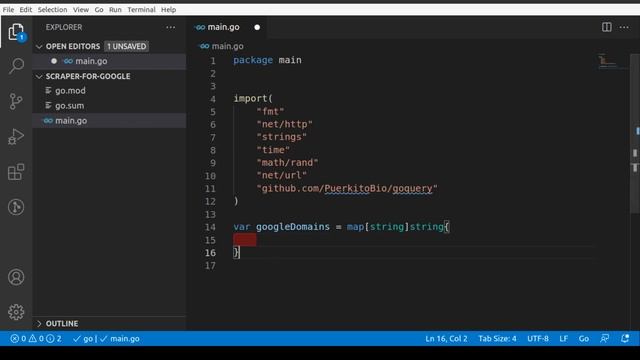
Task: Select the main.go editor tab
Action: coord(228,27)
